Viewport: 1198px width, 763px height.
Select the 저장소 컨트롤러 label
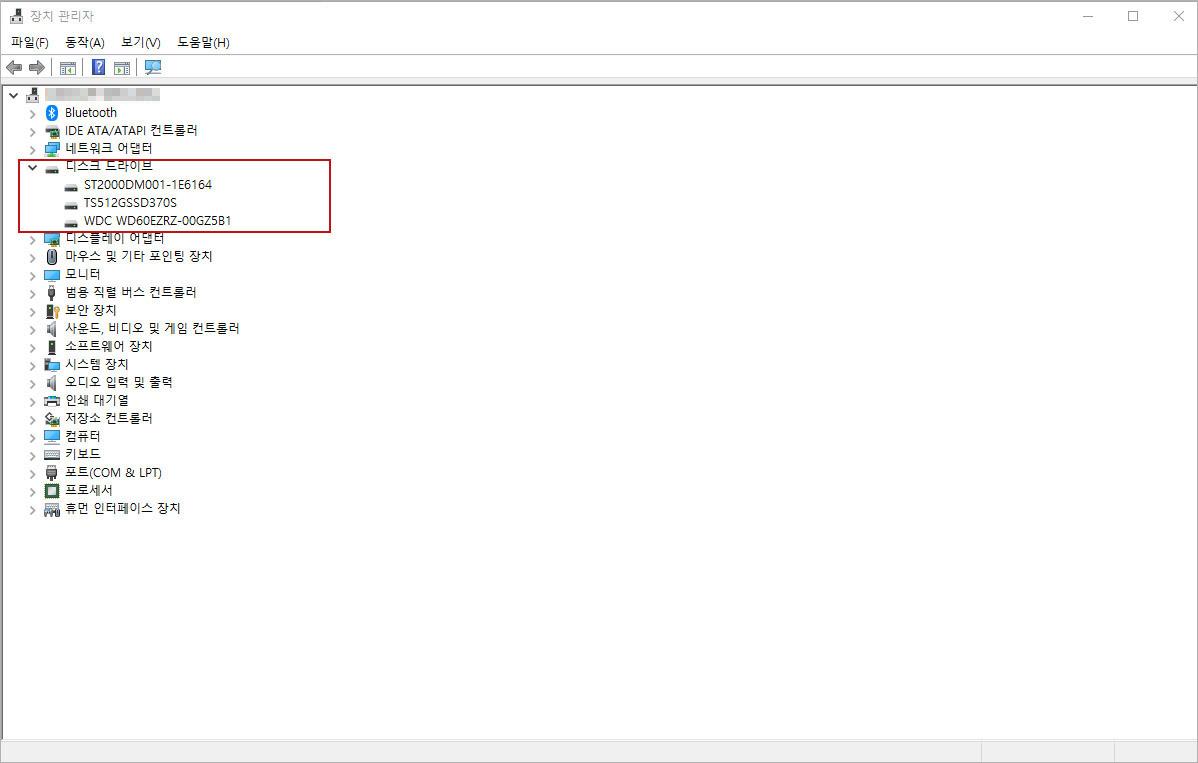[108, 419]
